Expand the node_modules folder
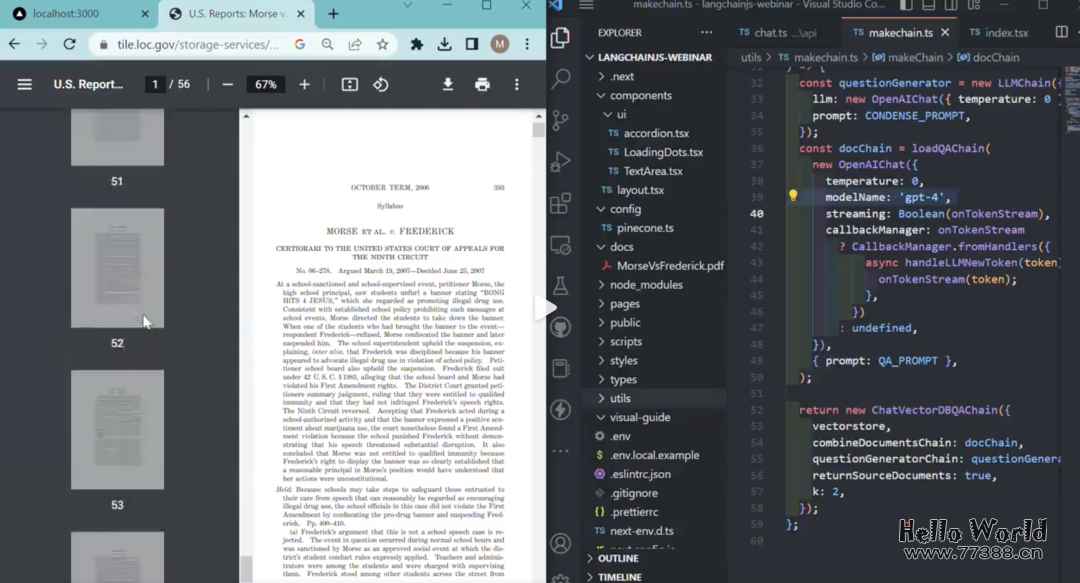 click(x=645, y=285)
